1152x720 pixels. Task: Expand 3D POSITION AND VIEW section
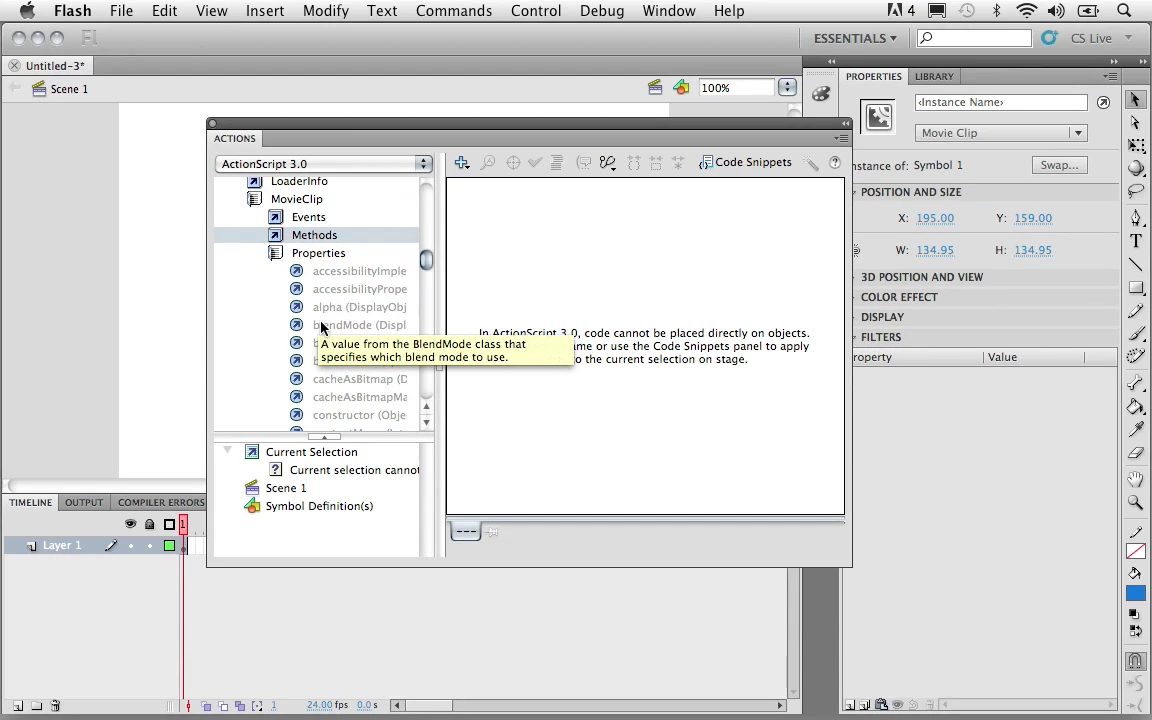[921, 277]
